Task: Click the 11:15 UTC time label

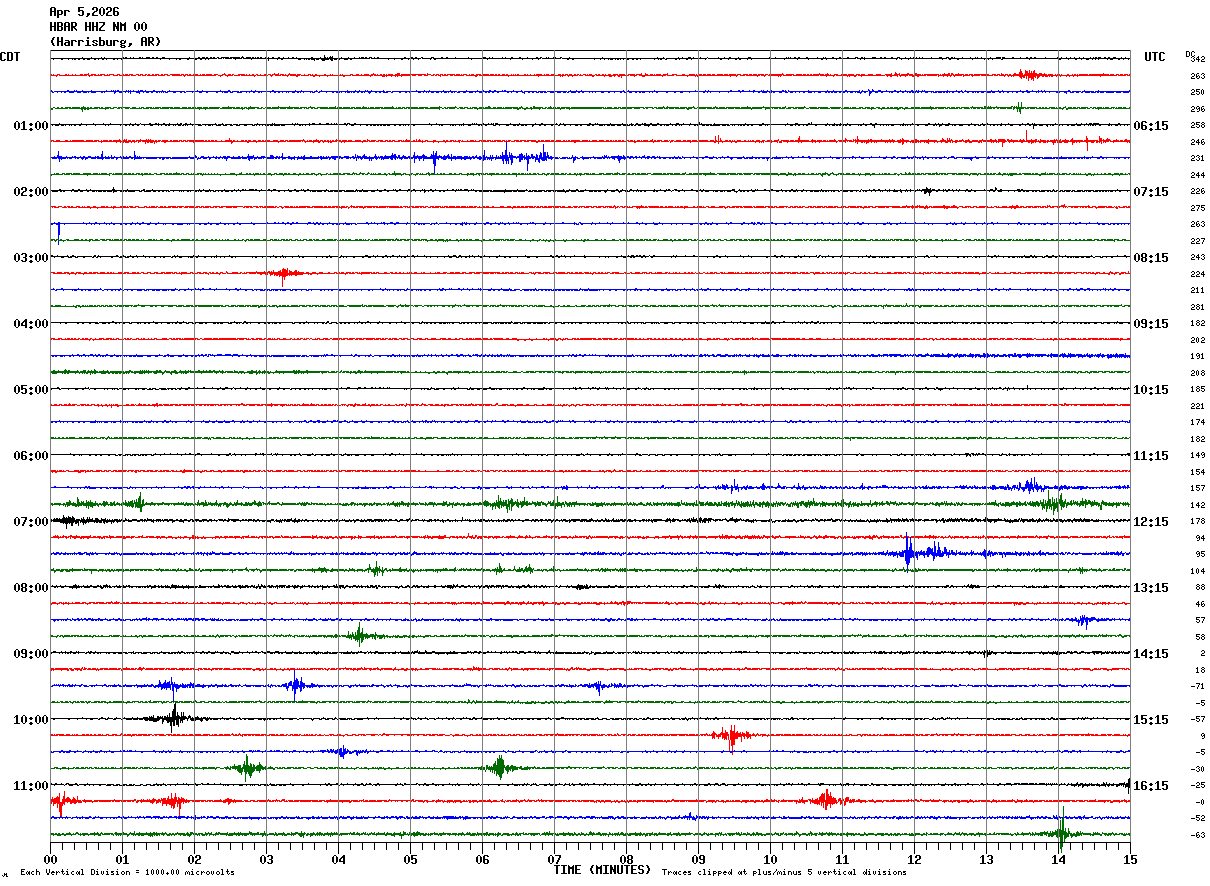Action: tap(1152, 456)
